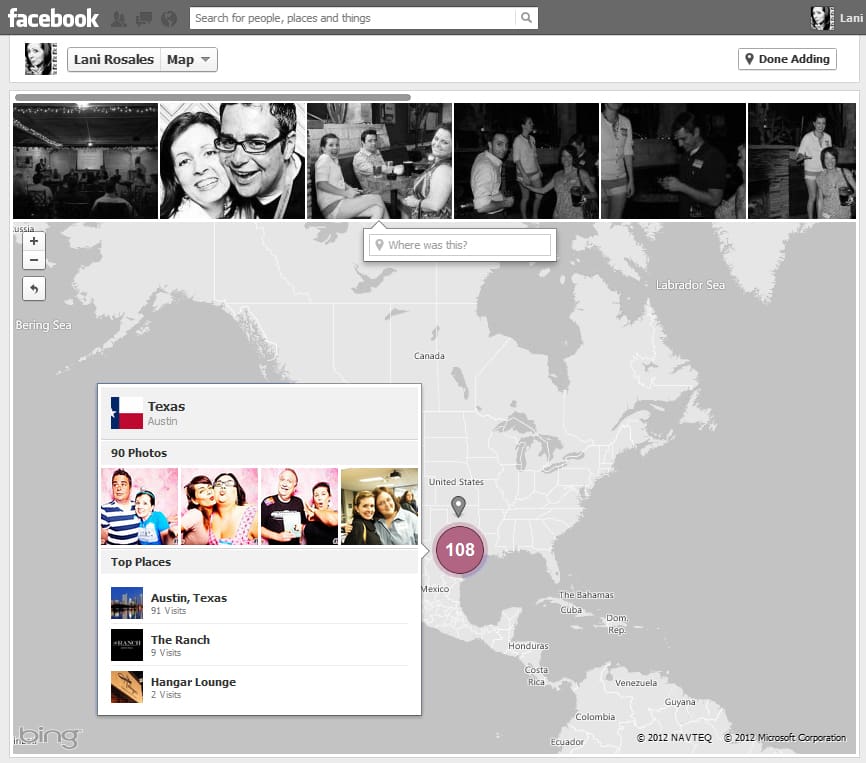This screenshot has width=866, height=763.
Task: Select the couple selfie photo thumbnail
Action: pyautogui.click(x=232, y=160)
